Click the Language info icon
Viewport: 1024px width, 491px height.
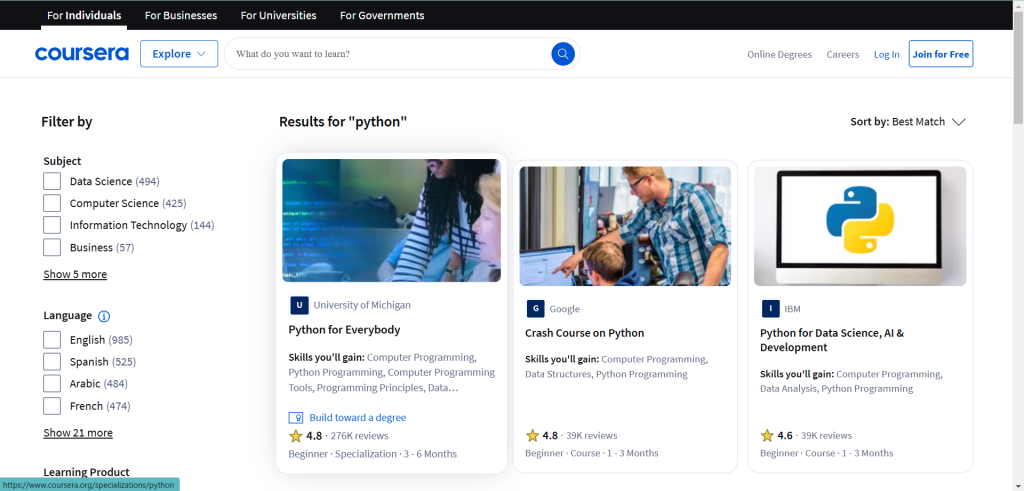pyautogui.click(x=104, y=316)
